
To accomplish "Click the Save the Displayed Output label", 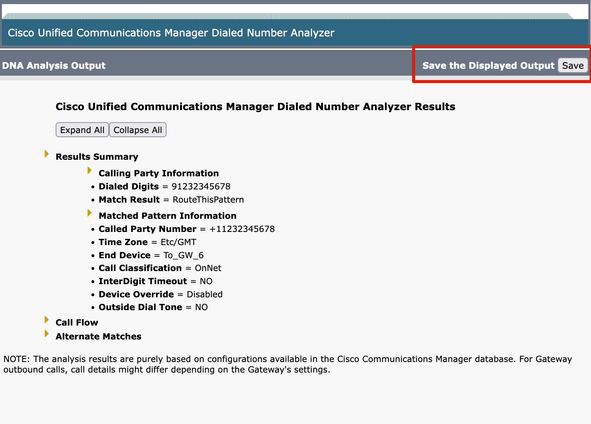I will click(x=488, y=66).
